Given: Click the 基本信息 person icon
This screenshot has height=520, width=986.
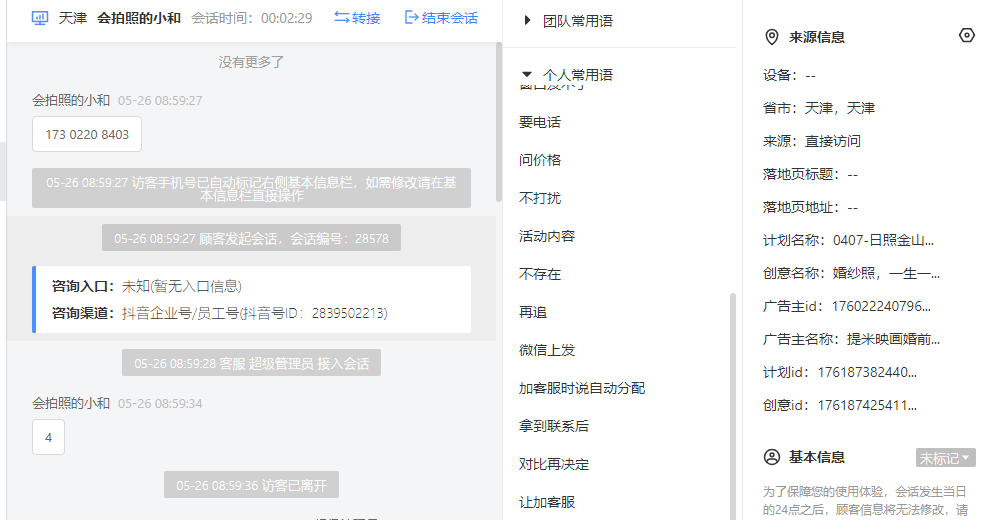Looking at the screenshot, I should coord(772,457).
